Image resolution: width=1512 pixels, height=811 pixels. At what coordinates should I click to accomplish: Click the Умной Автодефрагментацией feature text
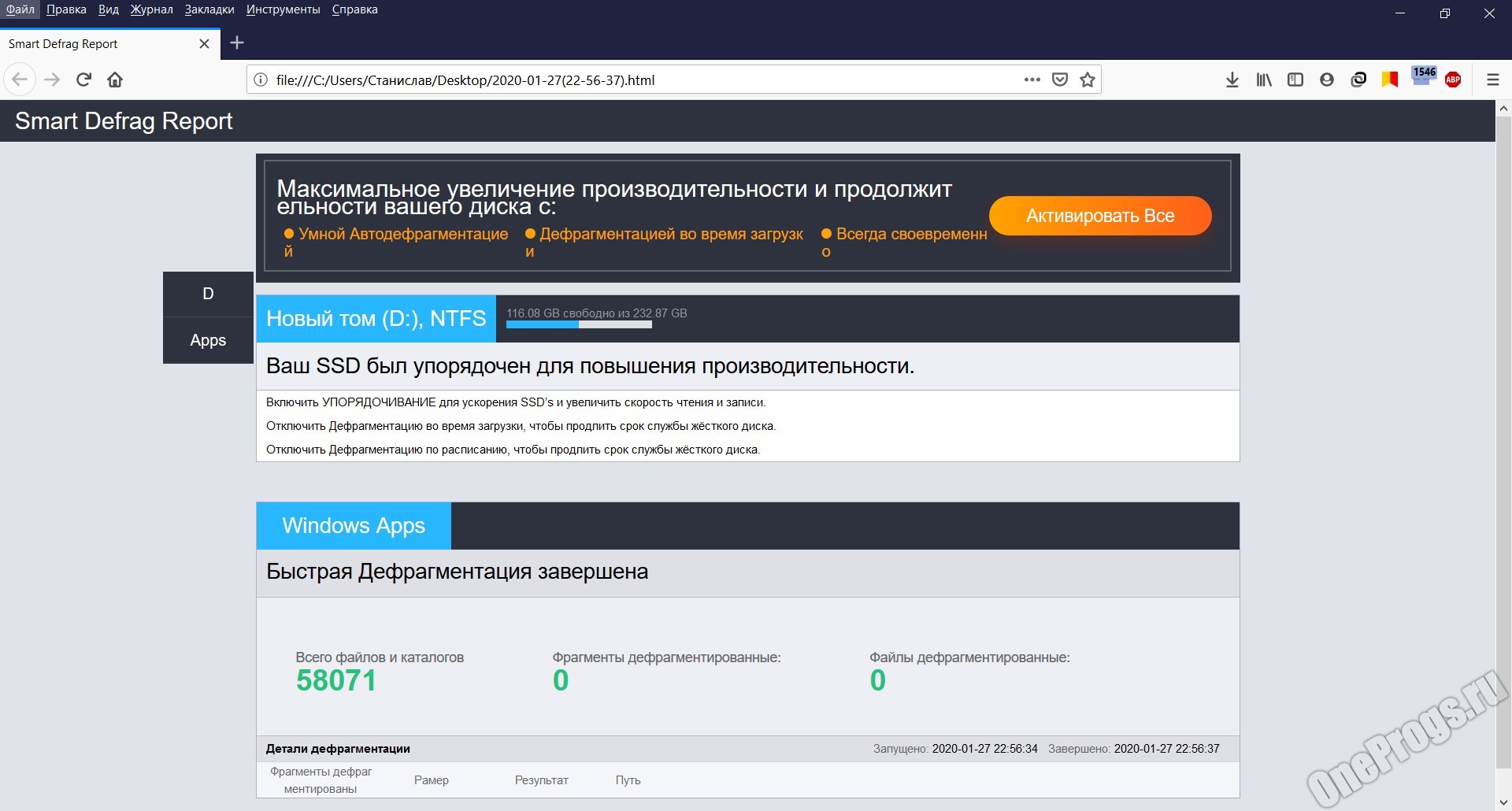(x=396, y=243)
